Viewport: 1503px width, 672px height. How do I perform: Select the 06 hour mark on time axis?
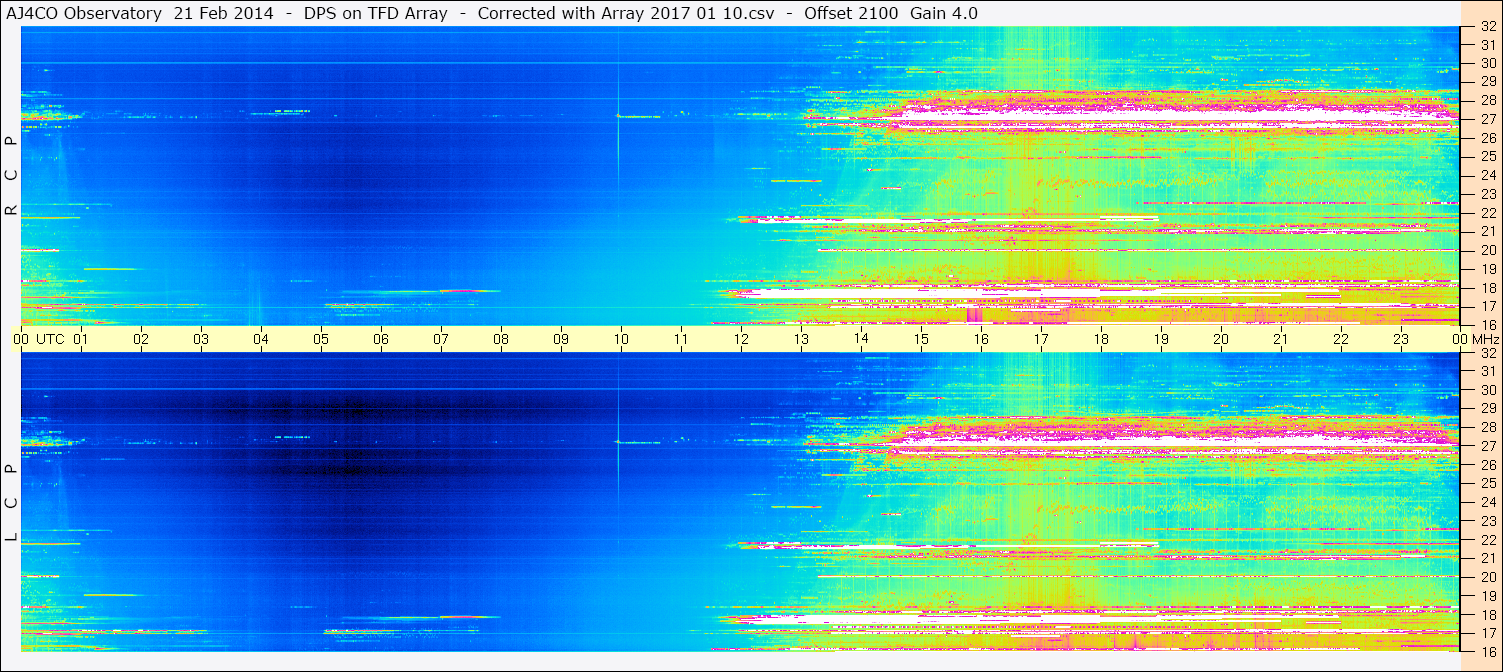pos(381,339)
